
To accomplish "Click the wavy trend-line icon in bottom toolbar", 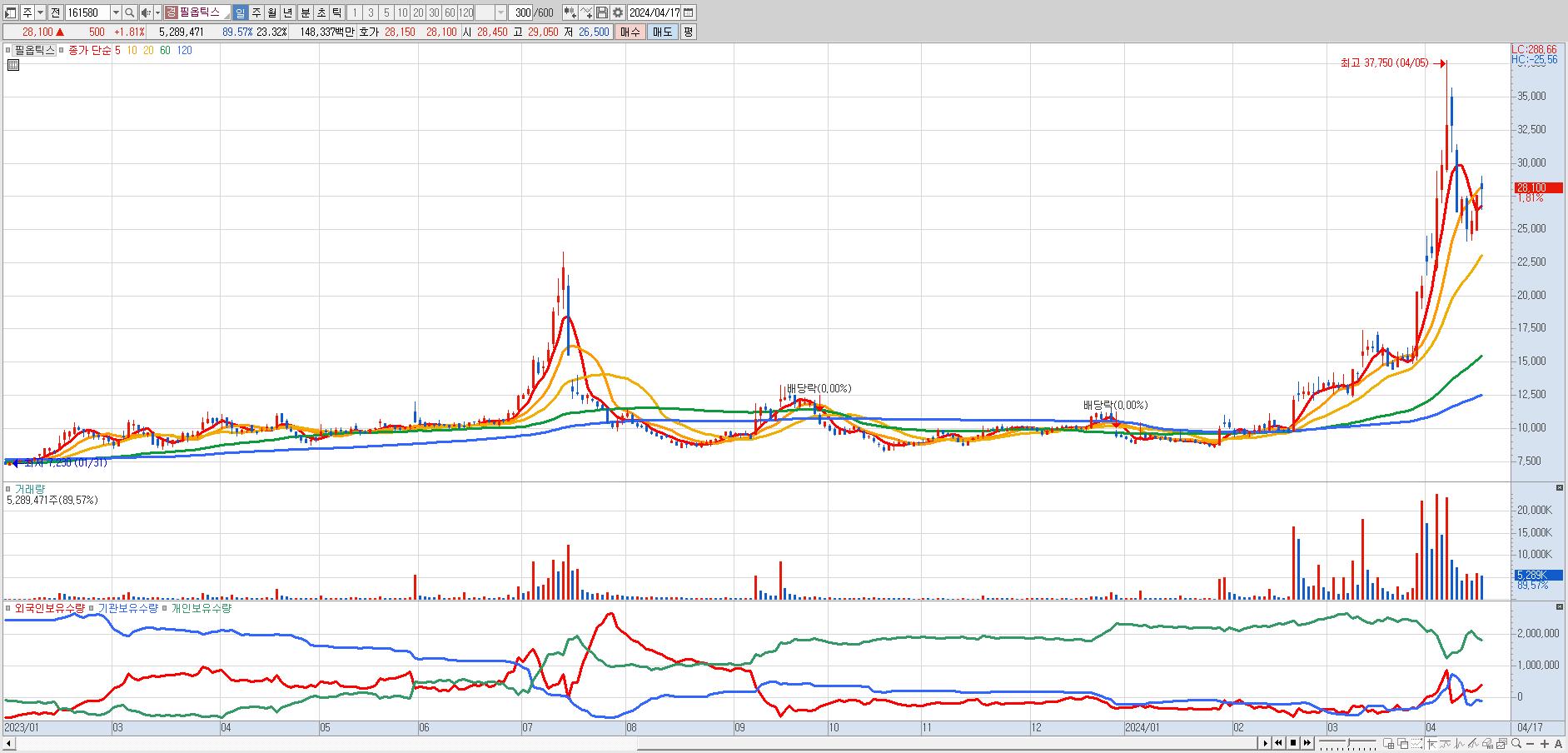I will coord(1445,743).
